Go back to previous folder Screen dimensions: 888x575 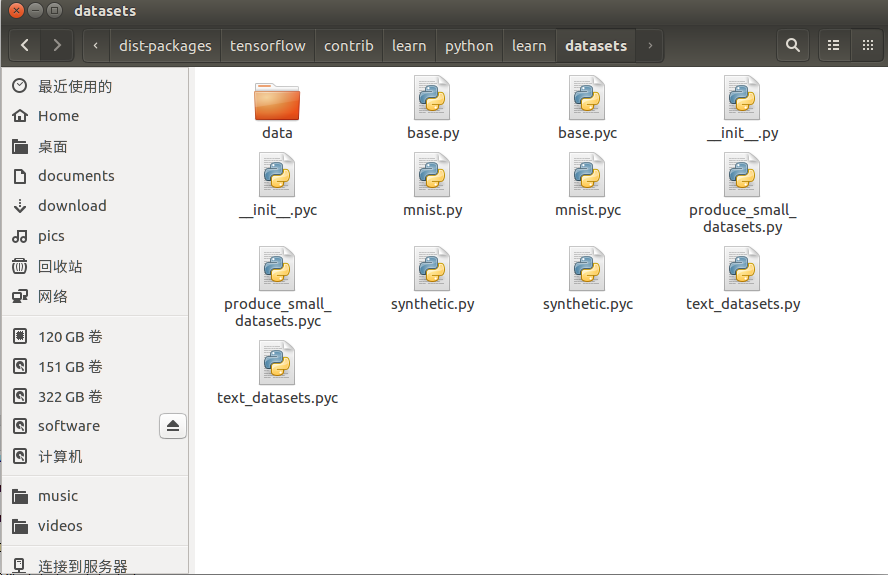[25, 45]
